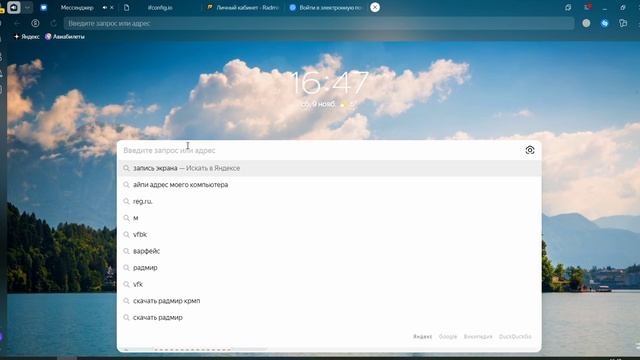Viewport: 640px width, 360px height.
Task: Click the Alice assistant icon in the tab bar
Action: pyautogui.click(x=13, y=7)
